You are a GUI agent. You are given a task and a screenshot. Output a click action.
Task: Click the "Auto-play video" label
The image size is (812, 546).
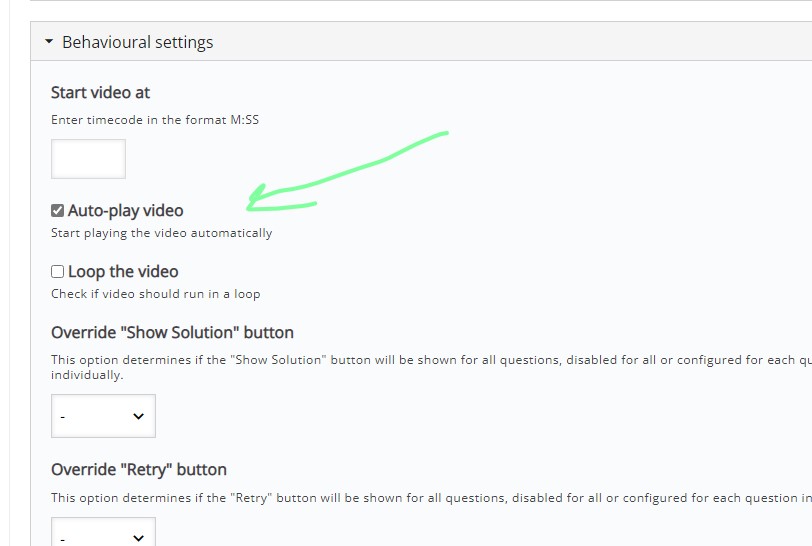126,210
